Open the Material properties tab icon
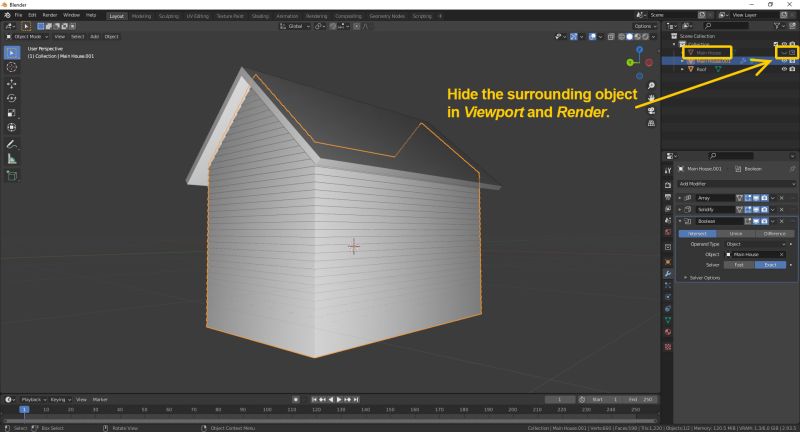Viewport: 800px width, 432px height. (668, 332)
